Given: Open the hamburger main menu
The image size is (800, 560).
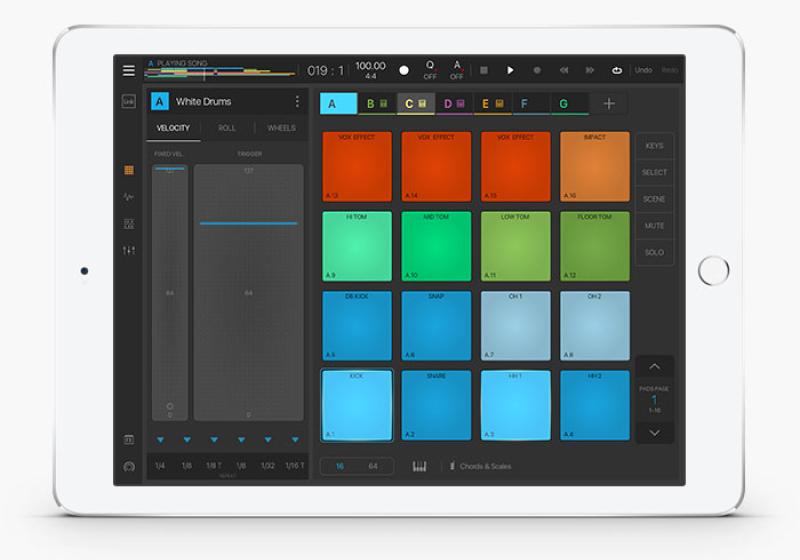Looking at the screenshot, I should point(129,70).
